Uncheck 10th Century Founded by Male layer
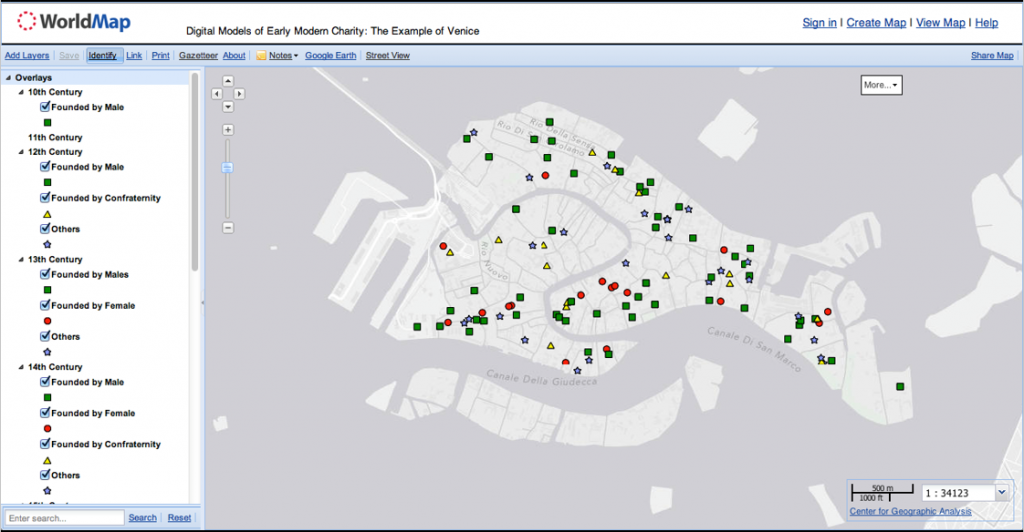The image size is (1024, 532). (45, 106)
